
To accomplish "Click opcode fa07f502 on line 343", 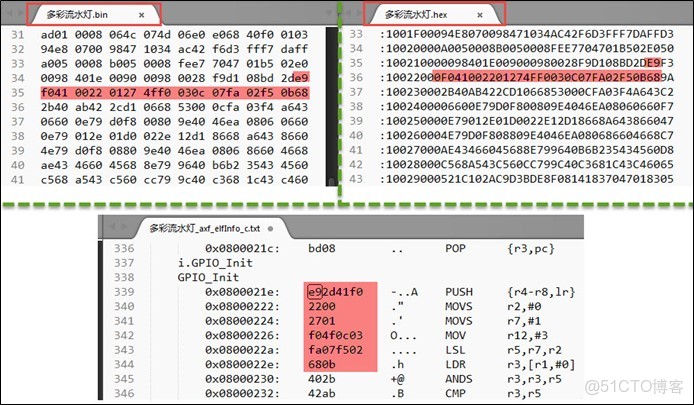I will click(x=335, y=350).
